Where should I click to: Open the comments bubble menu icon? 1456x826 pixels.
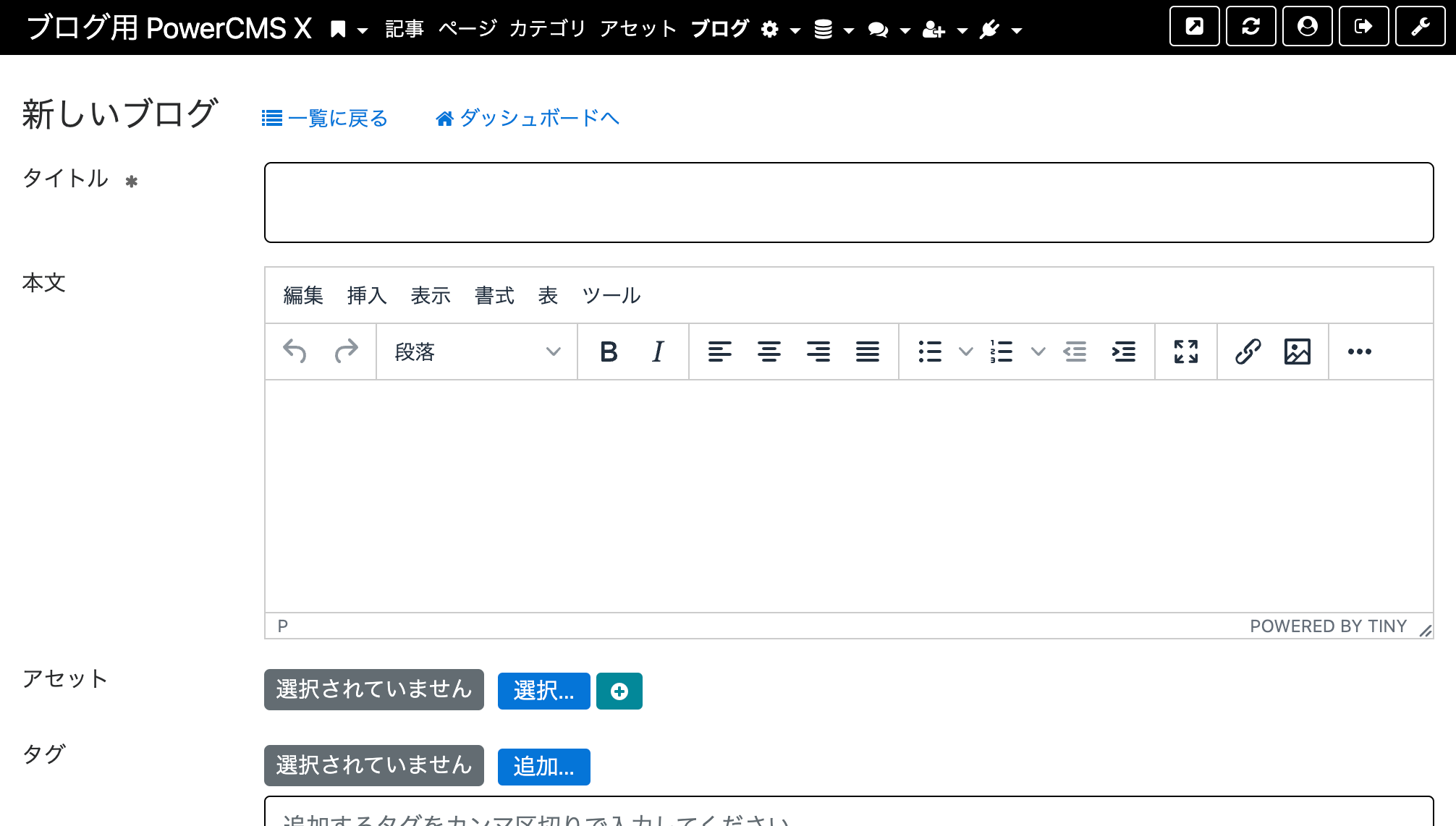pos(879,30)
